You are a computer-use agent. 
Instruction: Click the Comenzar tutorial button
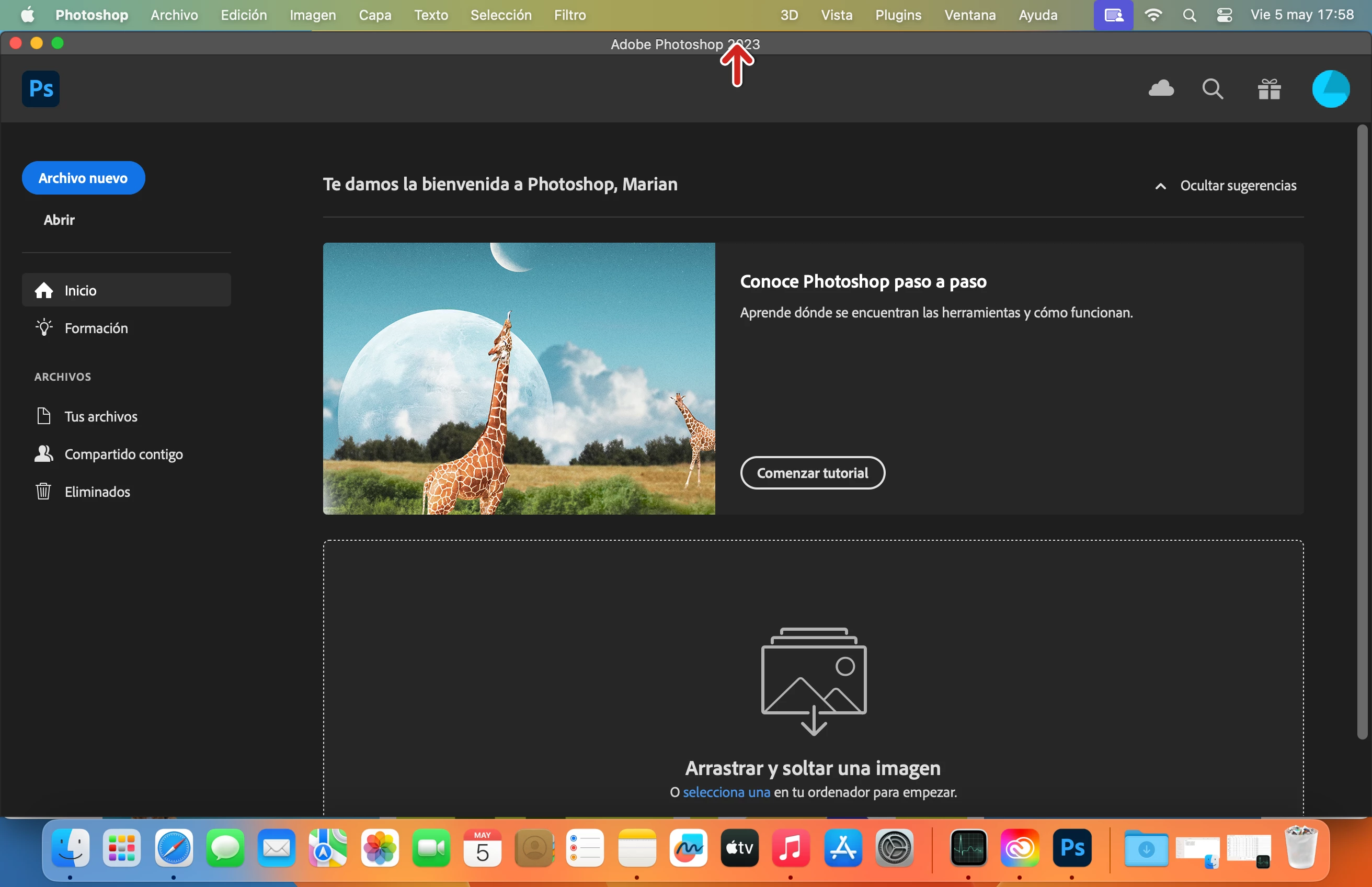click(812, 473)
